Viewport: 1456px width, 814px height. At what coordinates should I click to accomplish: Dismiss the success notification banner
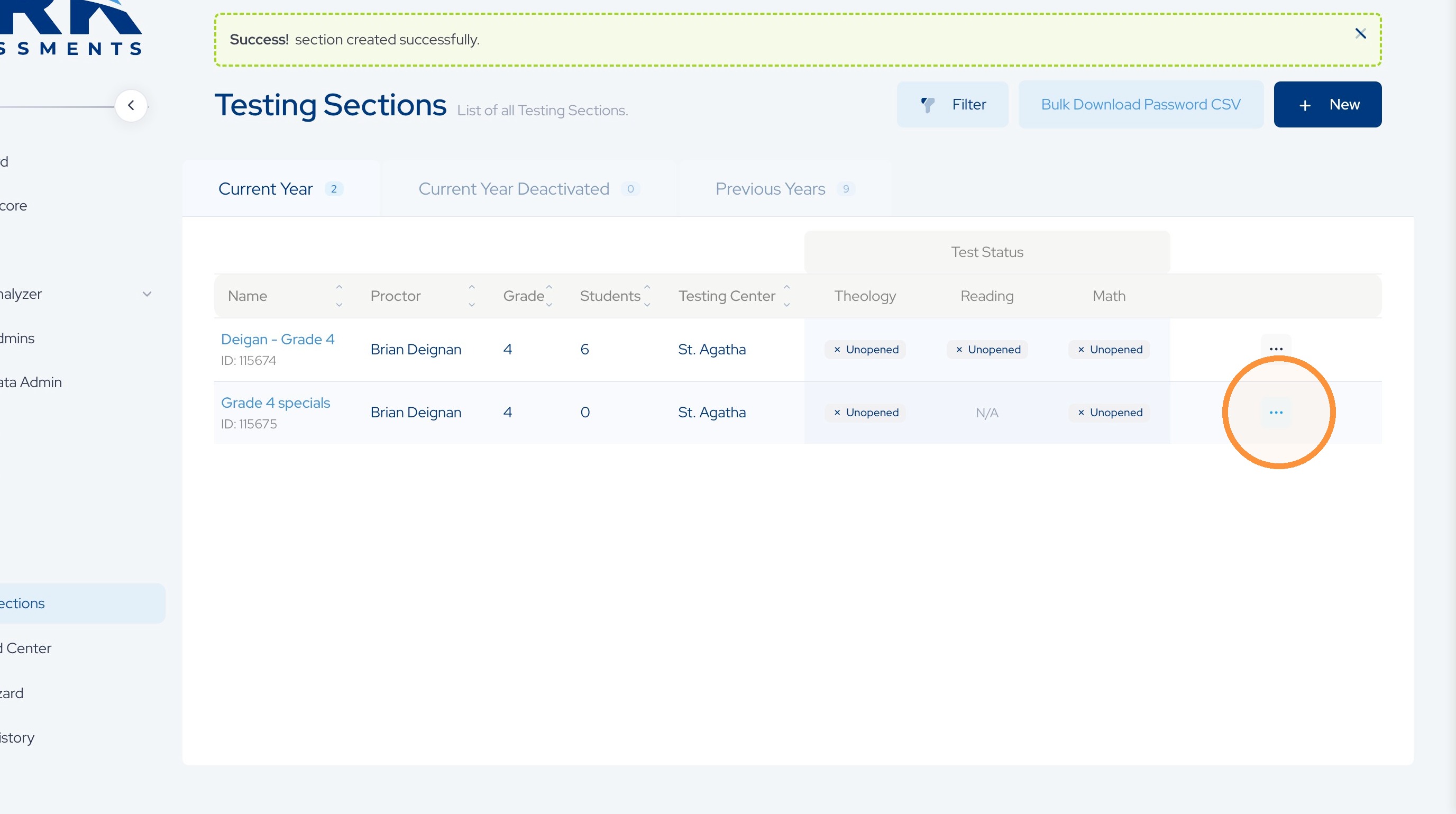(x=1360, y=34)
